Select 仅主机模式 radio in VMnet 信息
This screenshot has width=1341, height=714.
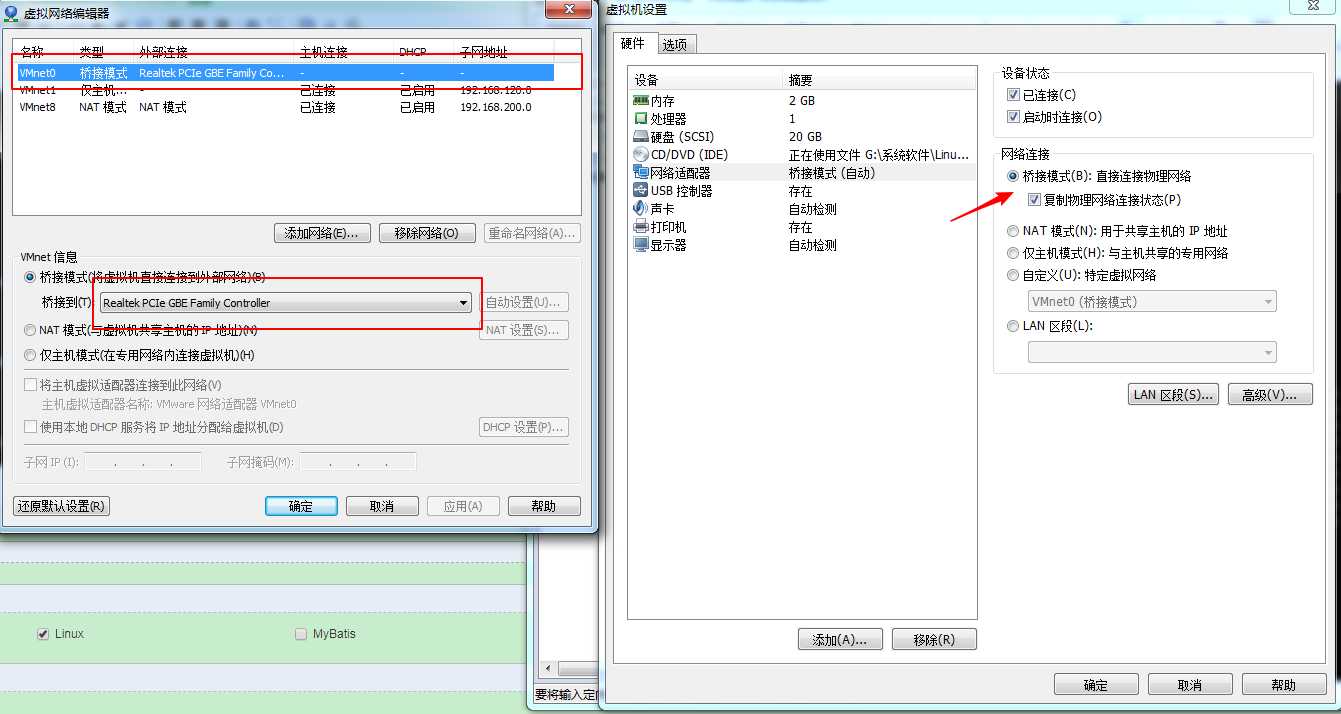pyautogui.click(x=29, y=355)
